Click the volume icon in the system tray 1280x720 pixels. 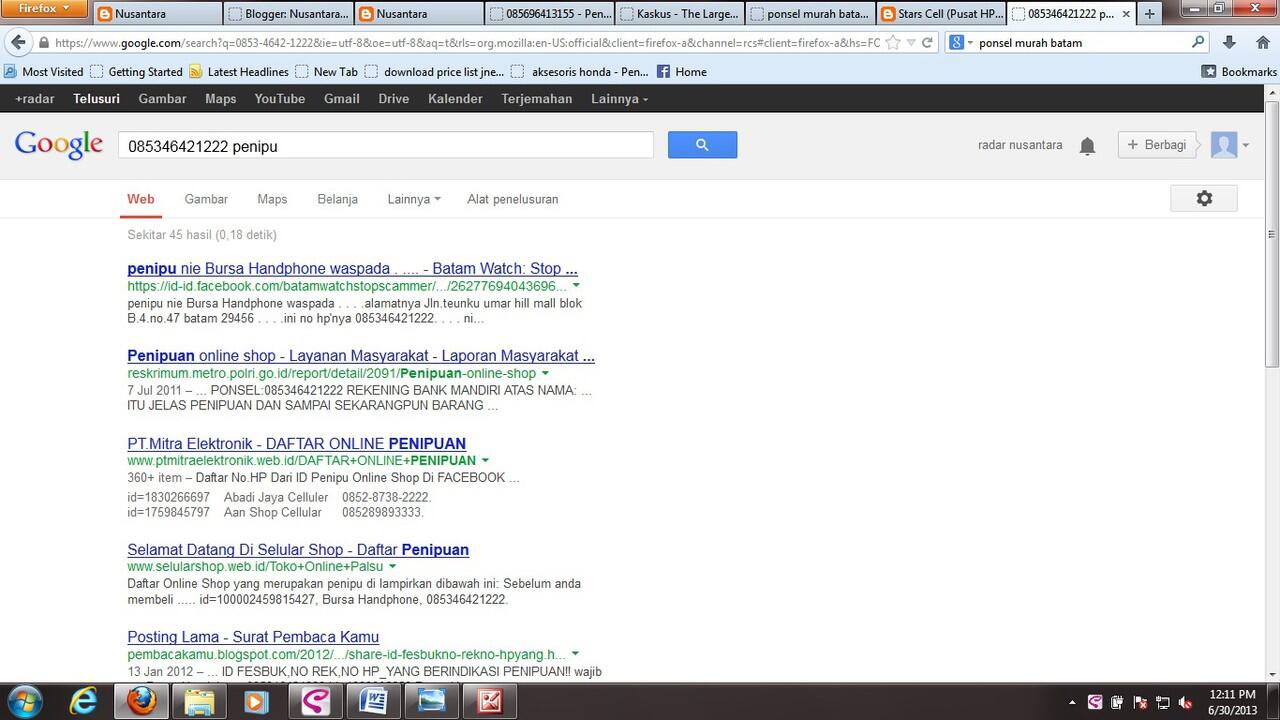[x=1185, y=702]
